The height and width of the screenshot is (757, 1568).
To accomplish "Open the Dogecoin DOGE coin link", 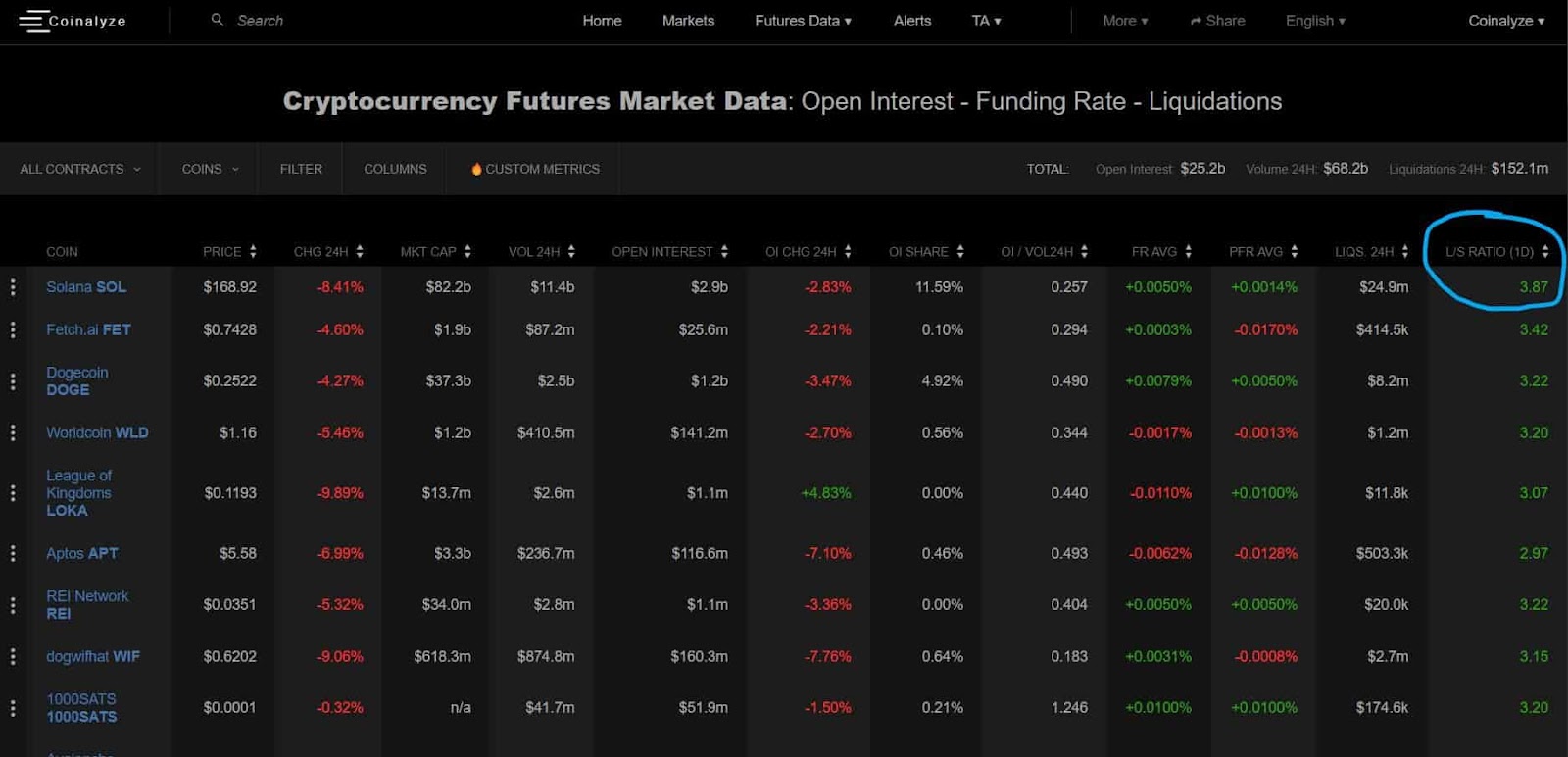I will 77,381.
